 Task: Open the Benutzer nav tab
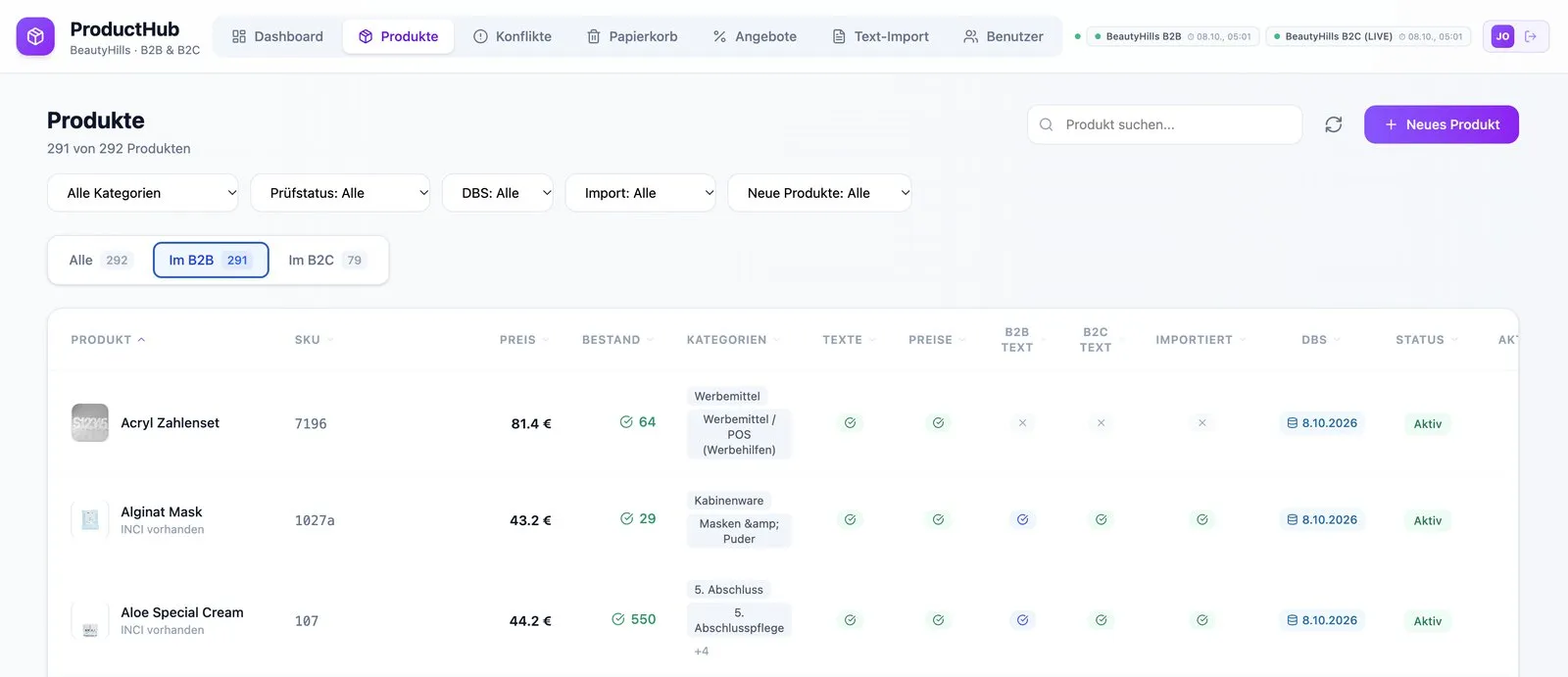coord(1004,36)
